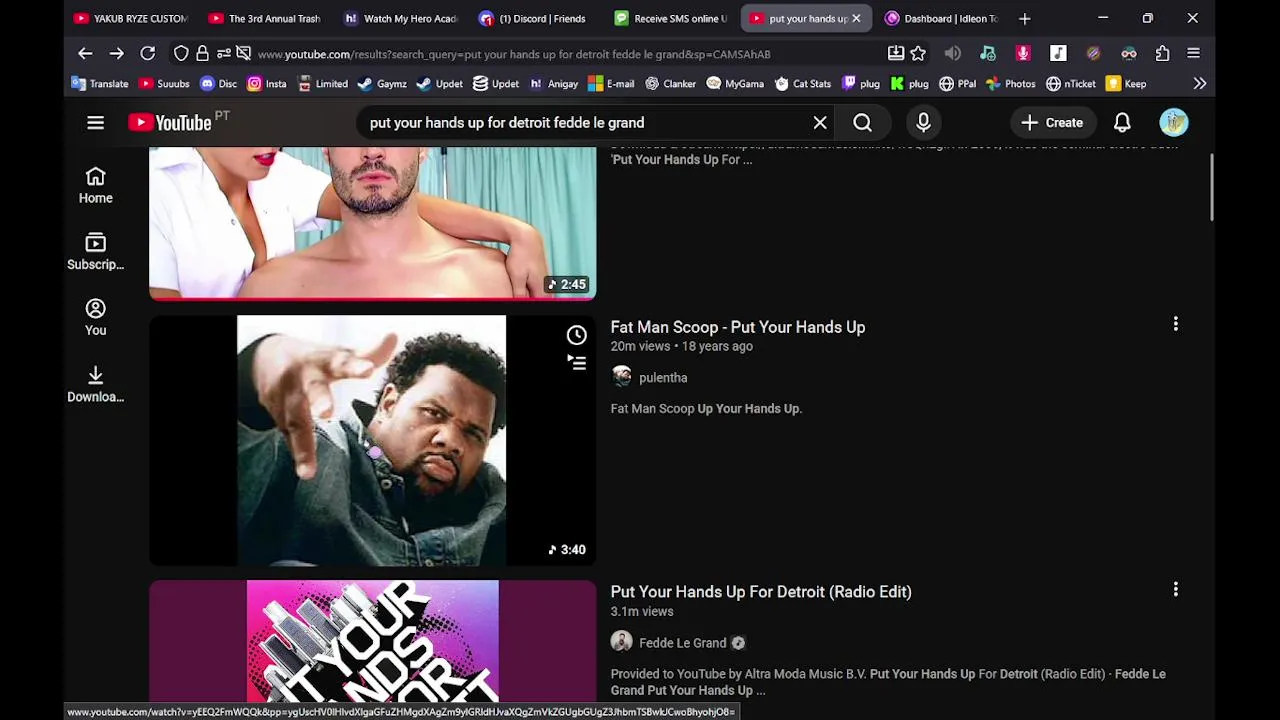Start voice search with the microphone
This screenshot has height=720, width=1280.
[923, 122]
